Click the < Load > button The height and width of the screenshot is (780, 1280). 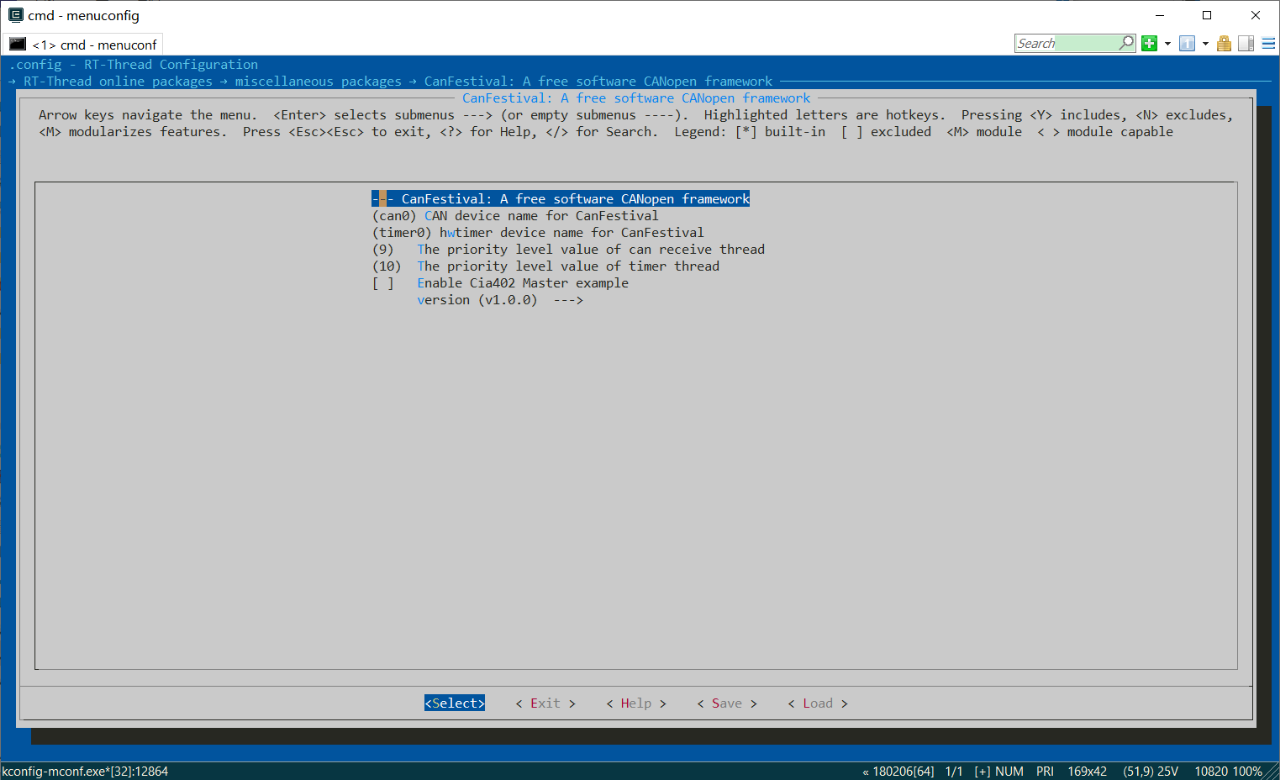(x=818, y=703)
